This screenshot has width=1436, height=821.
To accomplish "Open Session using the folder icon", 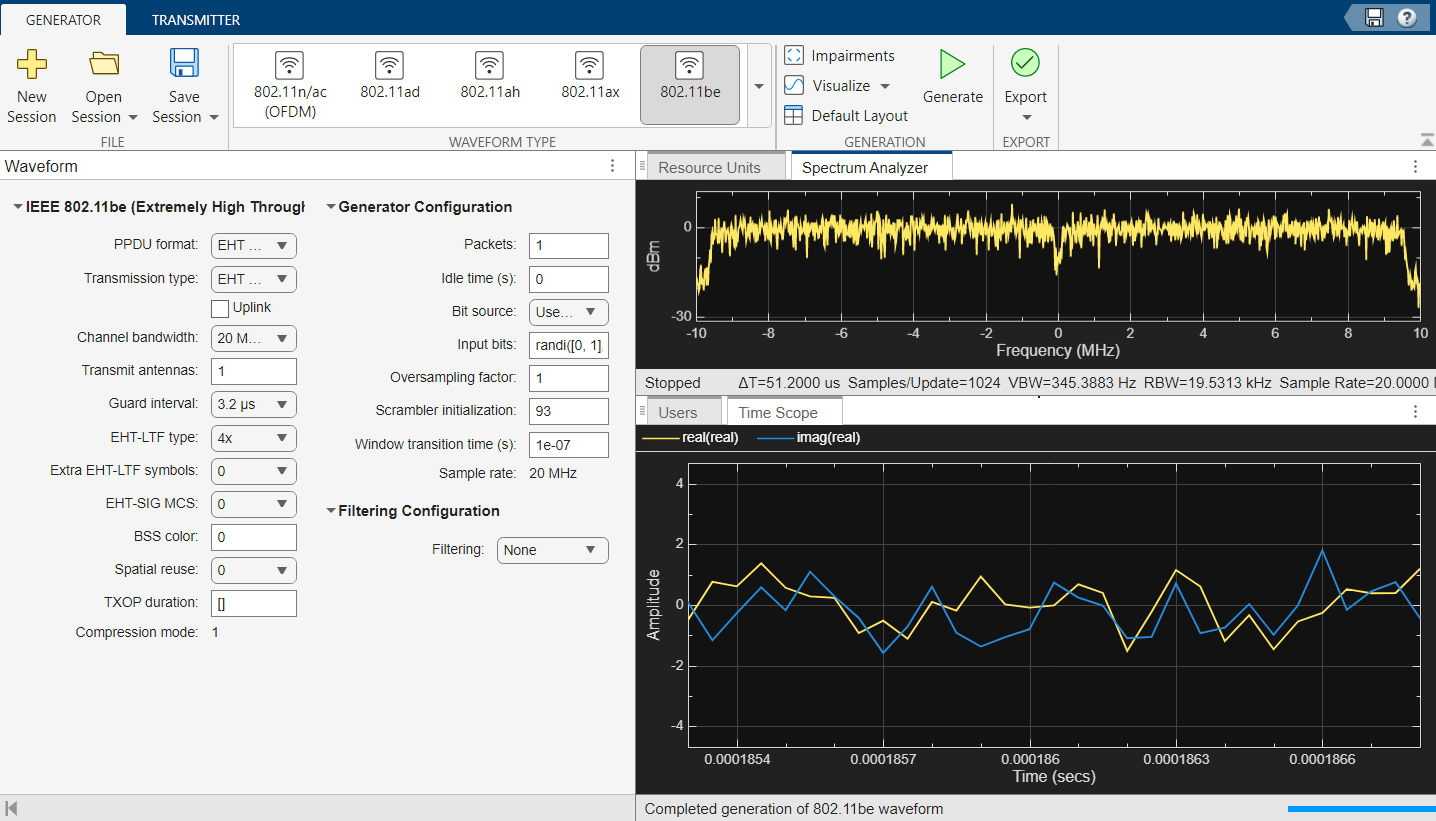I will [x=103, y=65].
